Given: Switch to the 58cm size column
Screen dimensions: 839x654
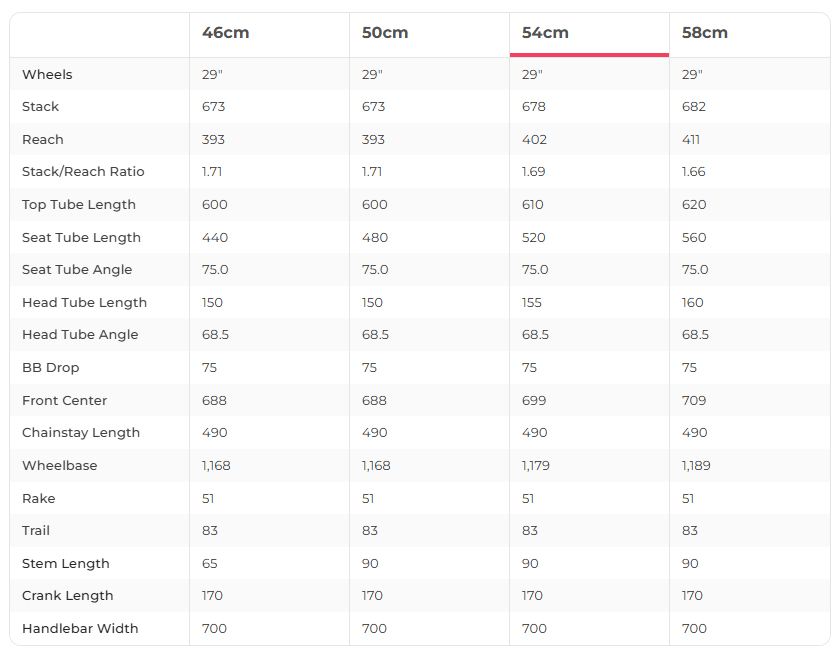Looking at the screenshot, I should tap(705, 33).
